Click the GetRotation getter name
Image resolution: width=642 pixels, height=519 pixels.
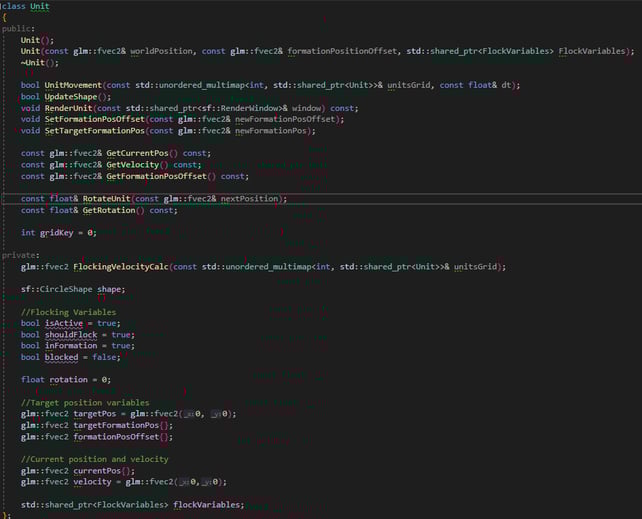[109, 210]
